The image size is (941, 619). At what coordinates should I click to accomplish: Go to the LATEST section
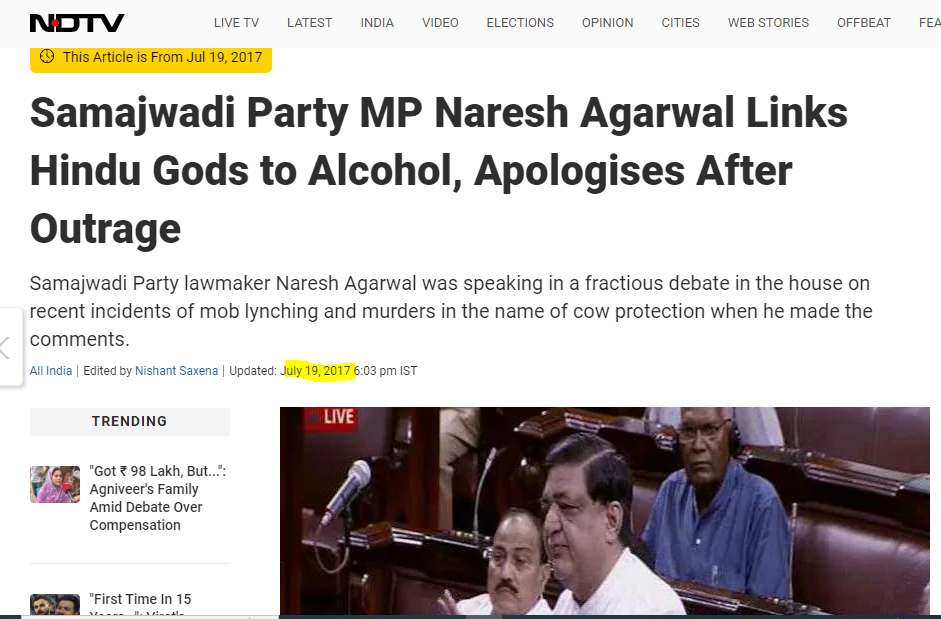309,23
